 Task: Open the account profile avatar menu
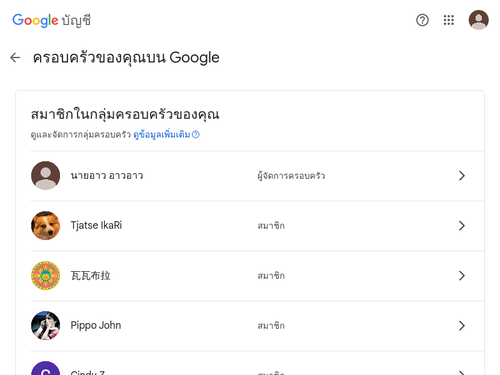click(x=479, y=20)
